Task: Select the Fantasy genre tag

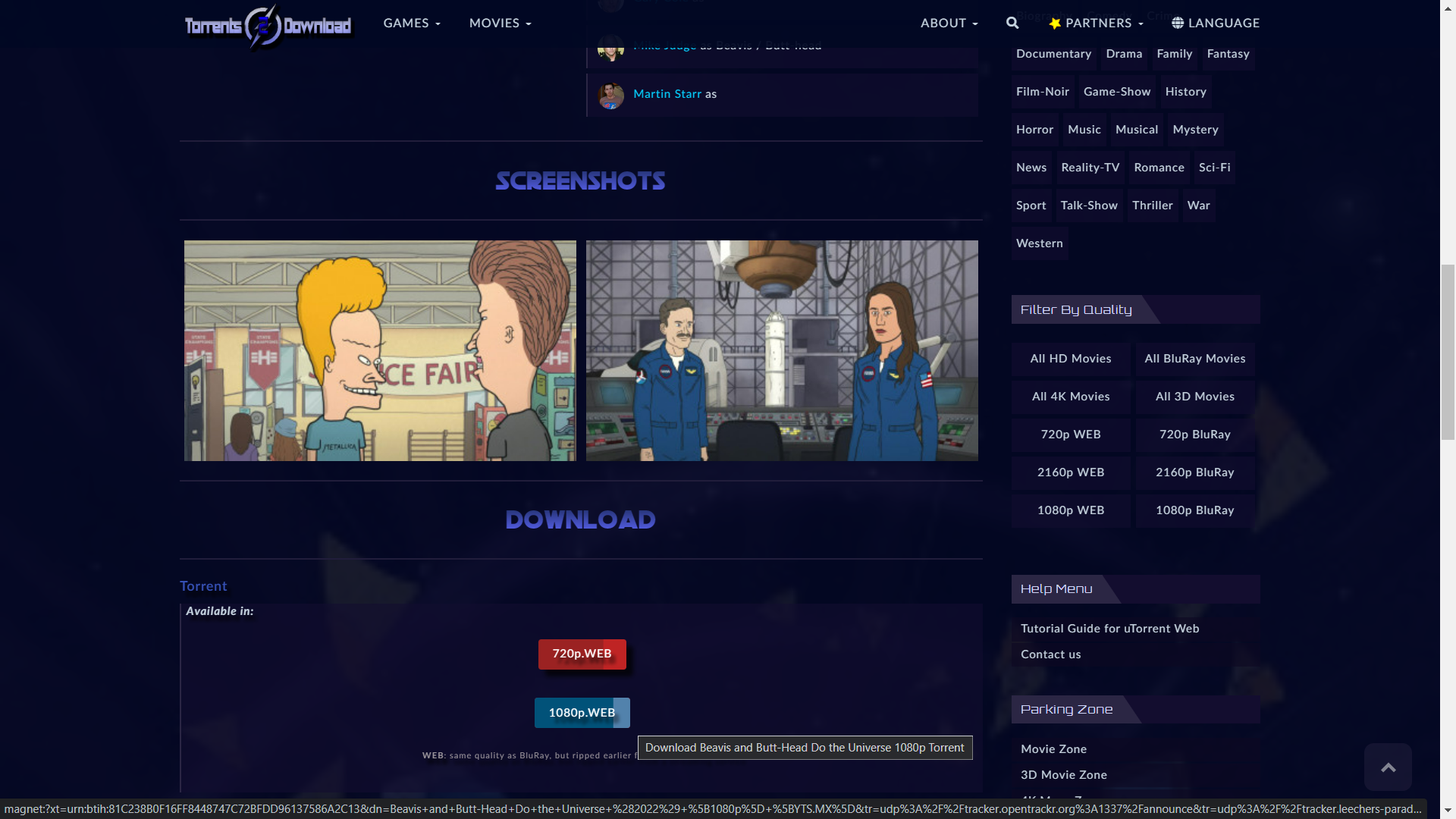Action: [x=1228, y=54]
